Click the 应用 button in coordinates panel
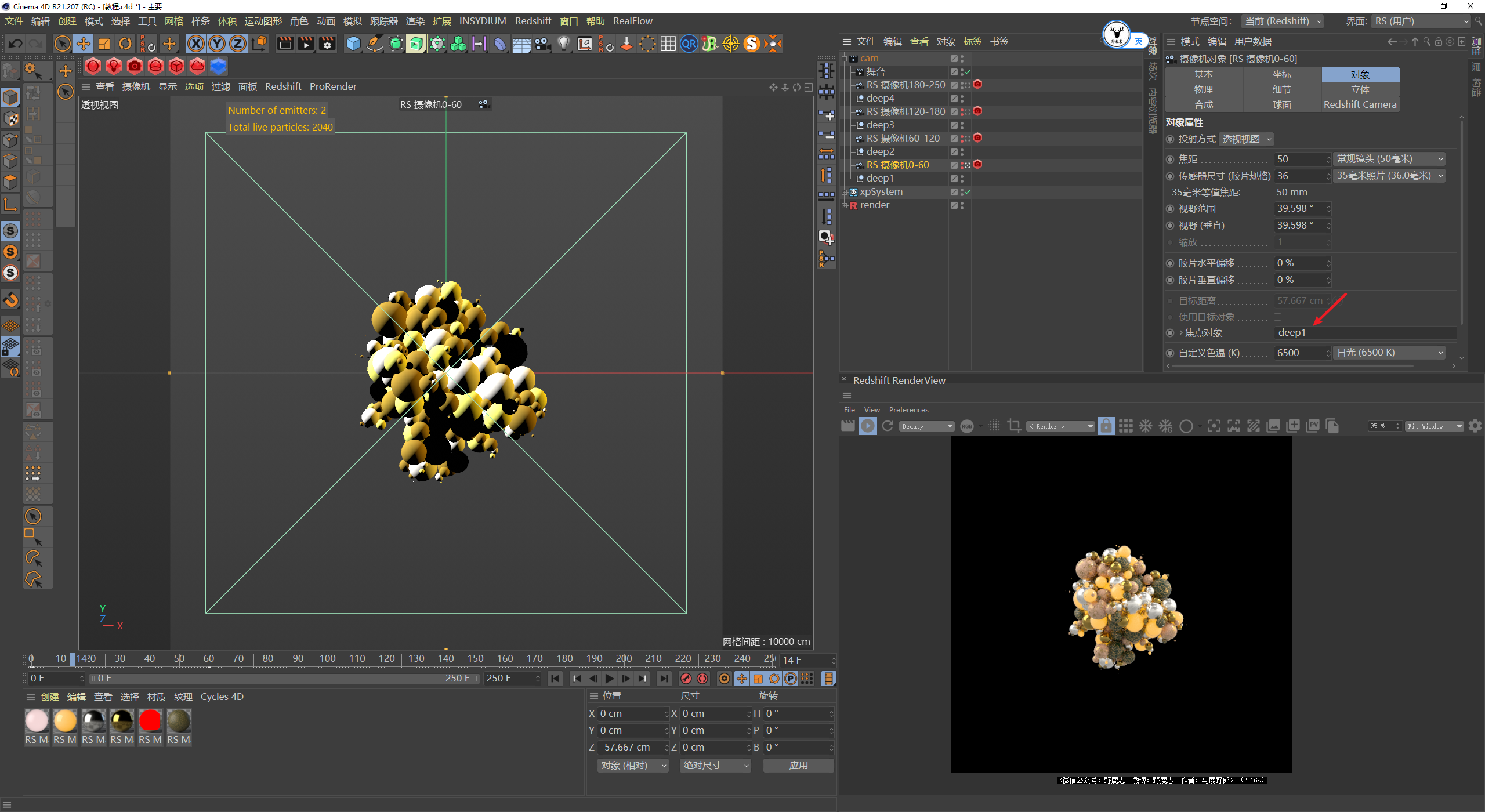The height and width of the screenshot is (812, 1485). pyautogui.click(x=799, y=766)
